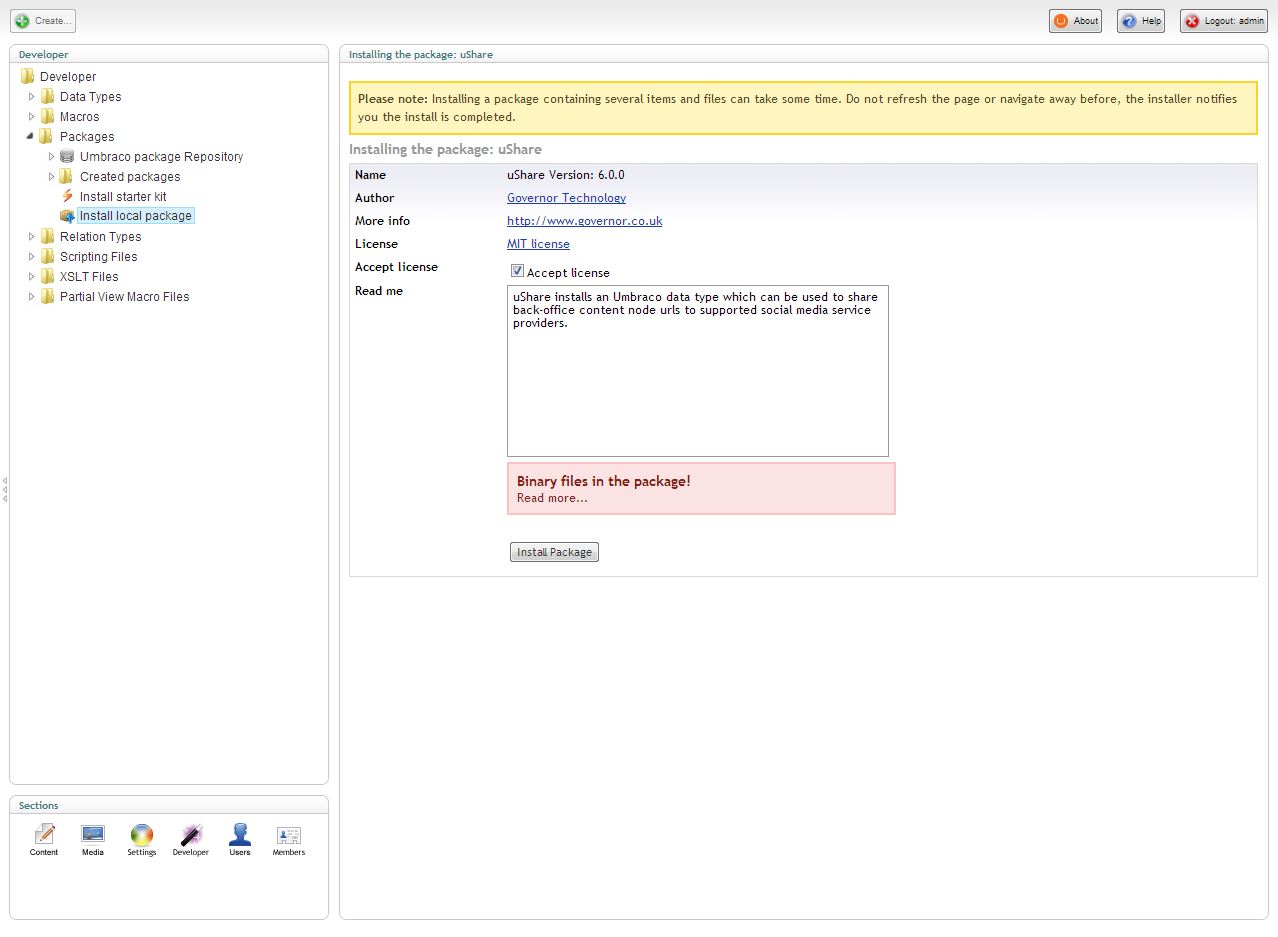Select Scripting Files in the tree

pos(98,257)
